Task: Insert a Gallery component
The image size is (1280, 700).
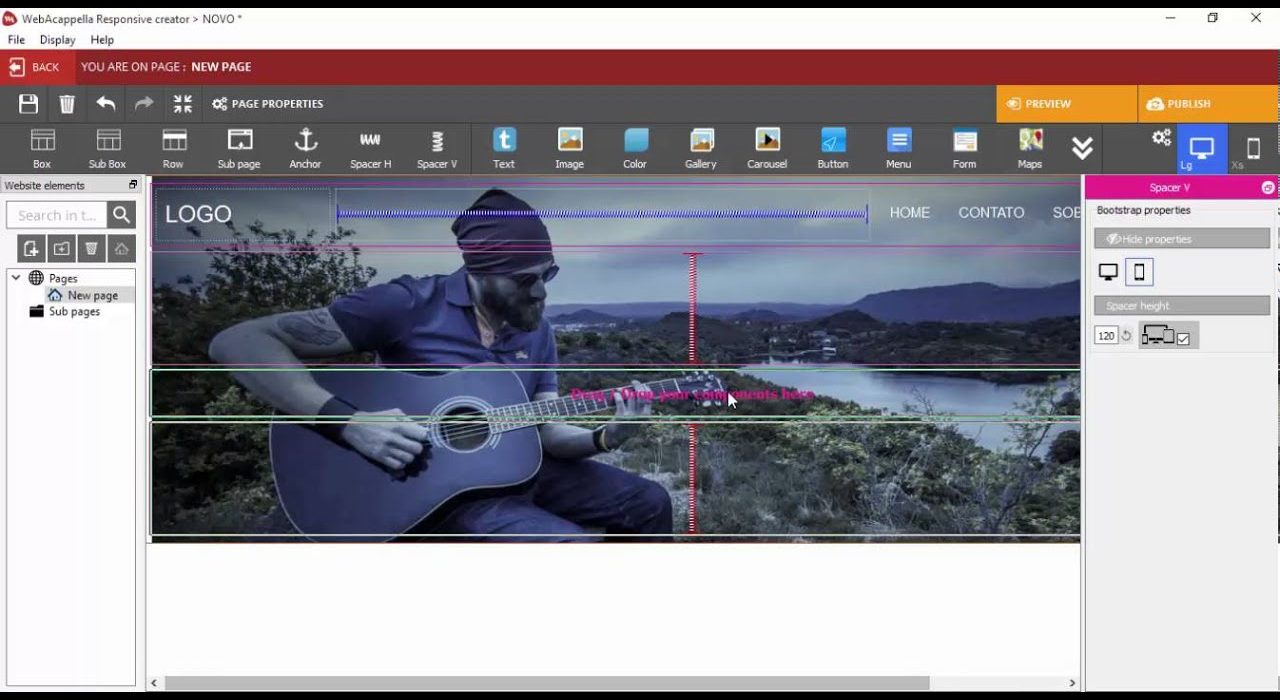Action: pos(700,148)
